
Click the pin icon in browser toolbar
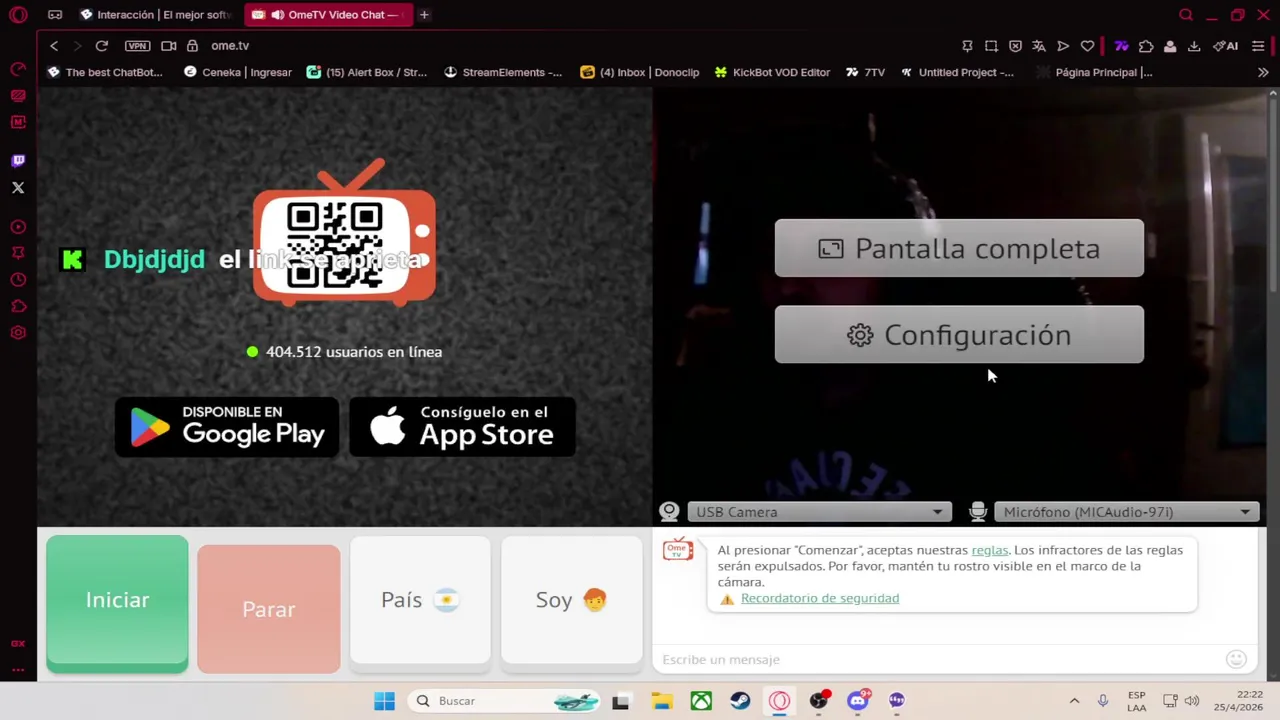tap(967, 46)
